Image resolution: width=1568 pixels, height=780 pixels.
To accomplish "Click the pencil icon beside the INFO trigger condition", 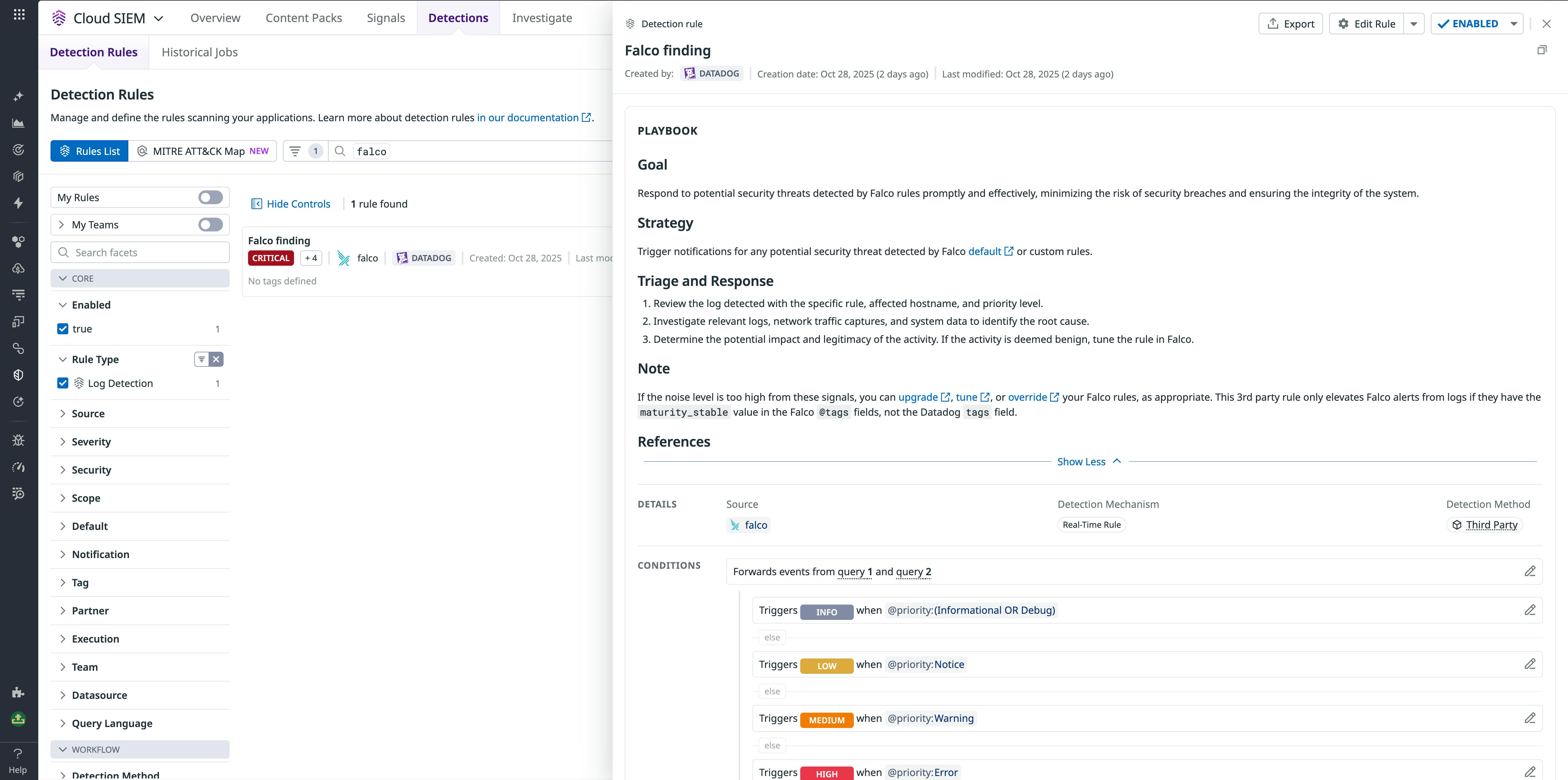I will [x=1530, y=609].
